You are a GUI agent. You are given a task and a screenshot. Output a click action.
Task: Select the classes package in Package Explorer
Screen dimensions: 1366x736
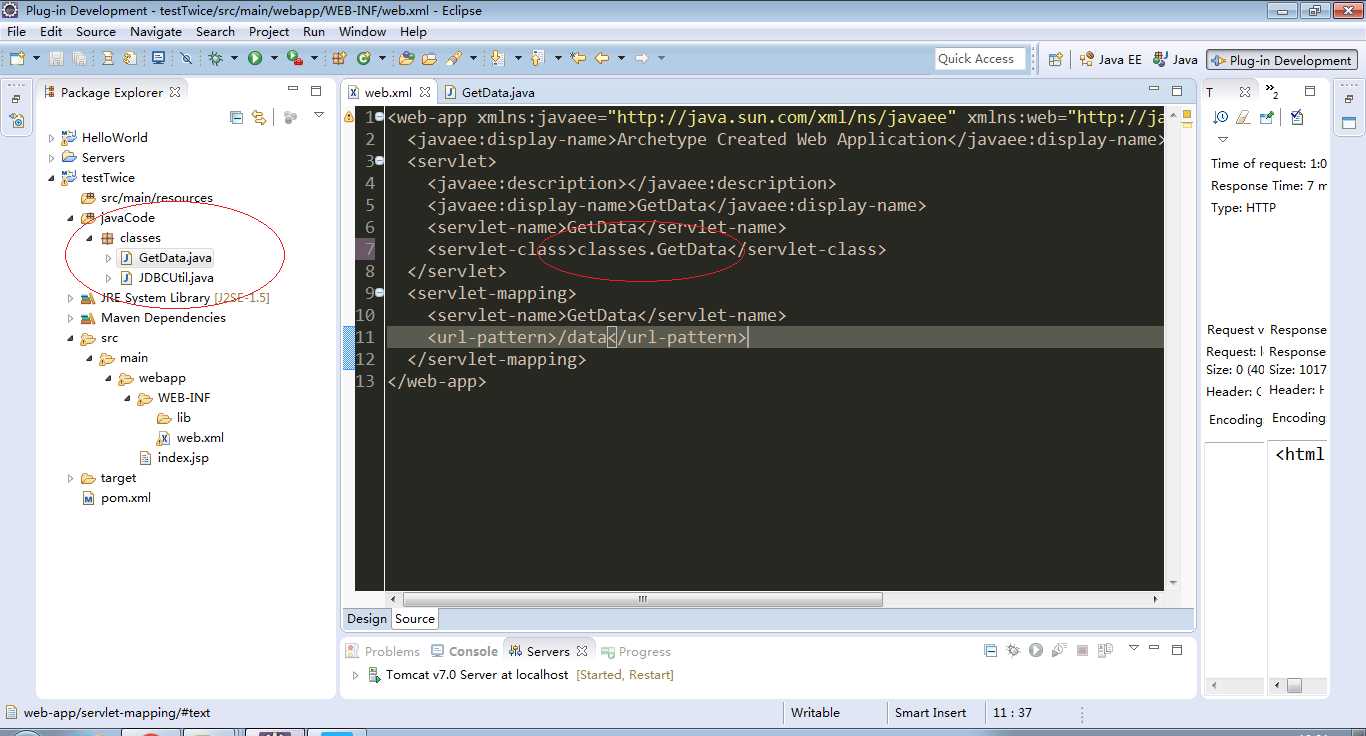(140, 238)
